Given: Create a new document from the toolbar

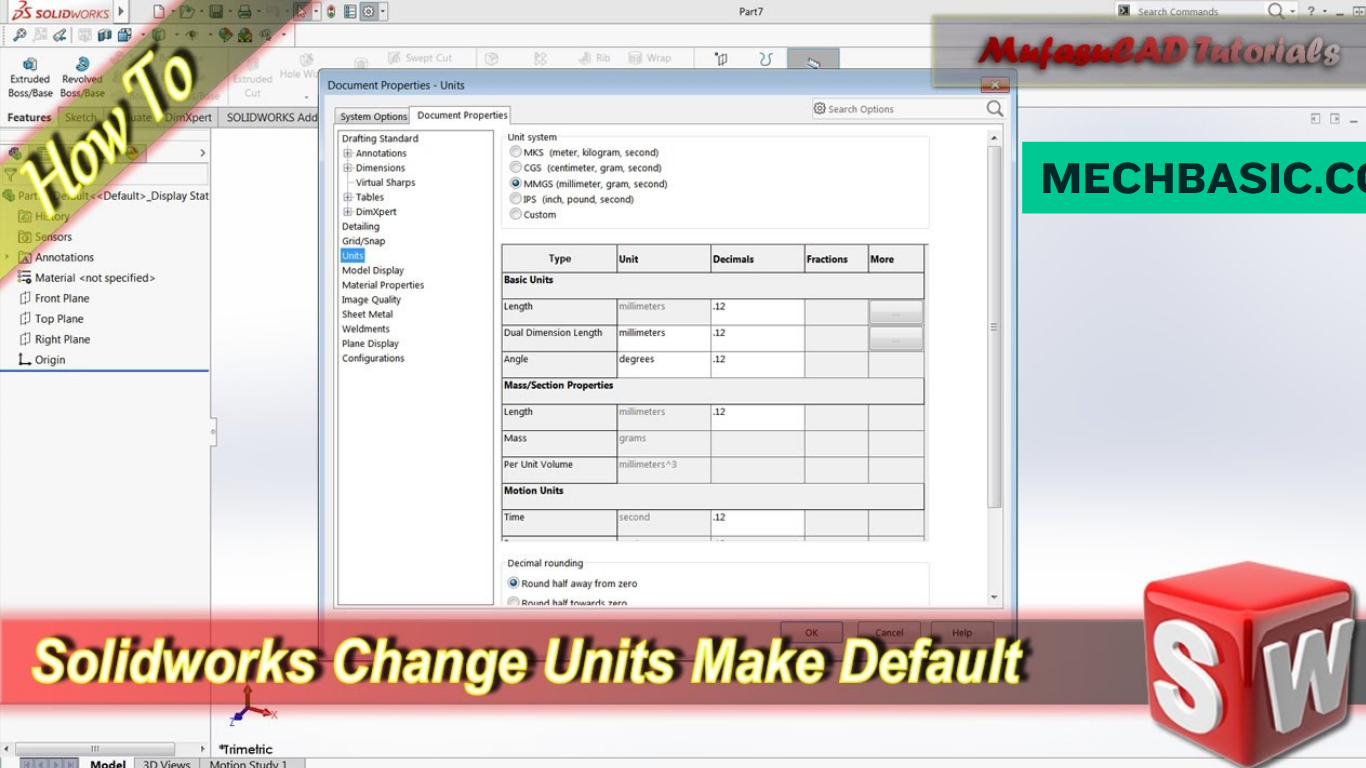Looking at the screenshot, I should (158, 12).
